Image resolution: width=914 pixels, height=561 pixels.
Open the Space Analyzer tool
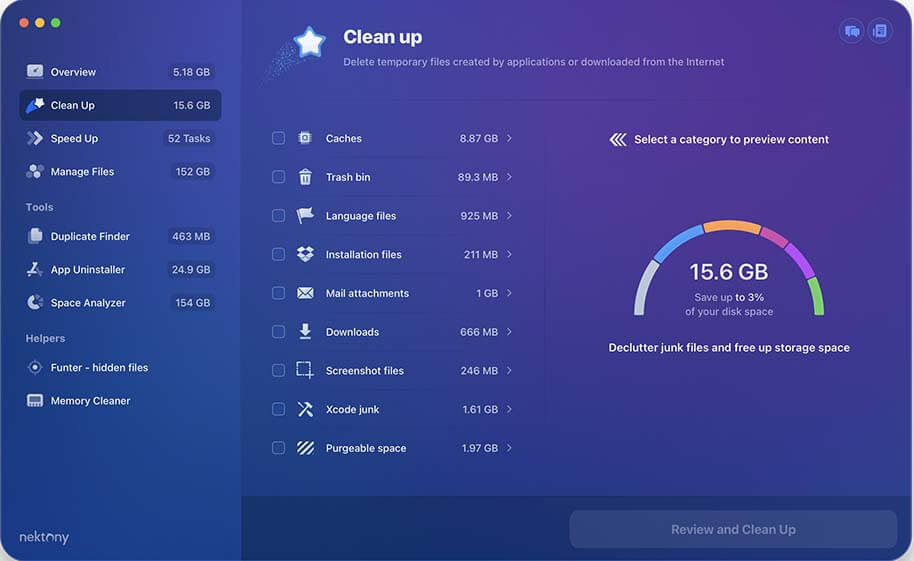(120, 303)
